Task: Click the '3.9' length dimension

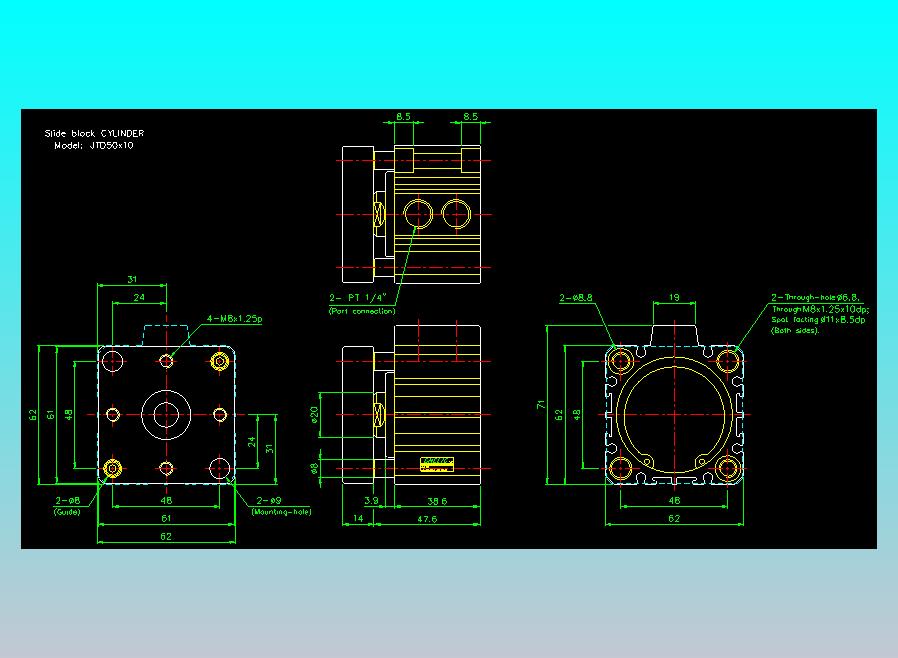Action: click(x=372, y=501)
